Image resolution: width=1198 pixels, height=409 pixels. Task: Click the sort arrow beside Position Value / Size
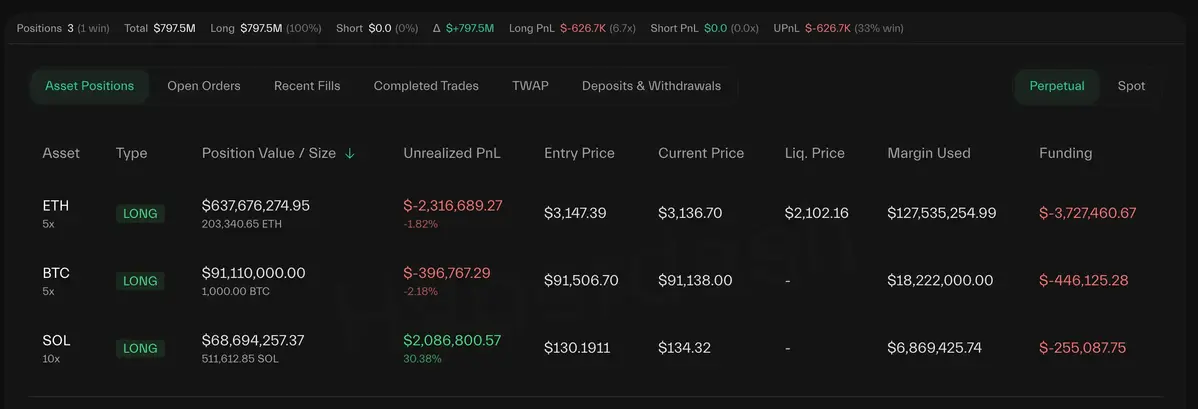(350, 154)
